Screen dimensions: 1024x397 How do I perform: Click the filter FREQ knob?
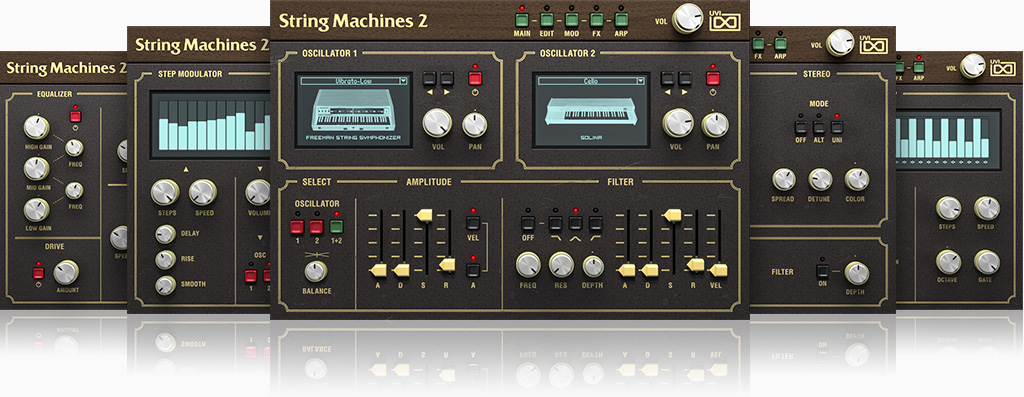[528, 264]
